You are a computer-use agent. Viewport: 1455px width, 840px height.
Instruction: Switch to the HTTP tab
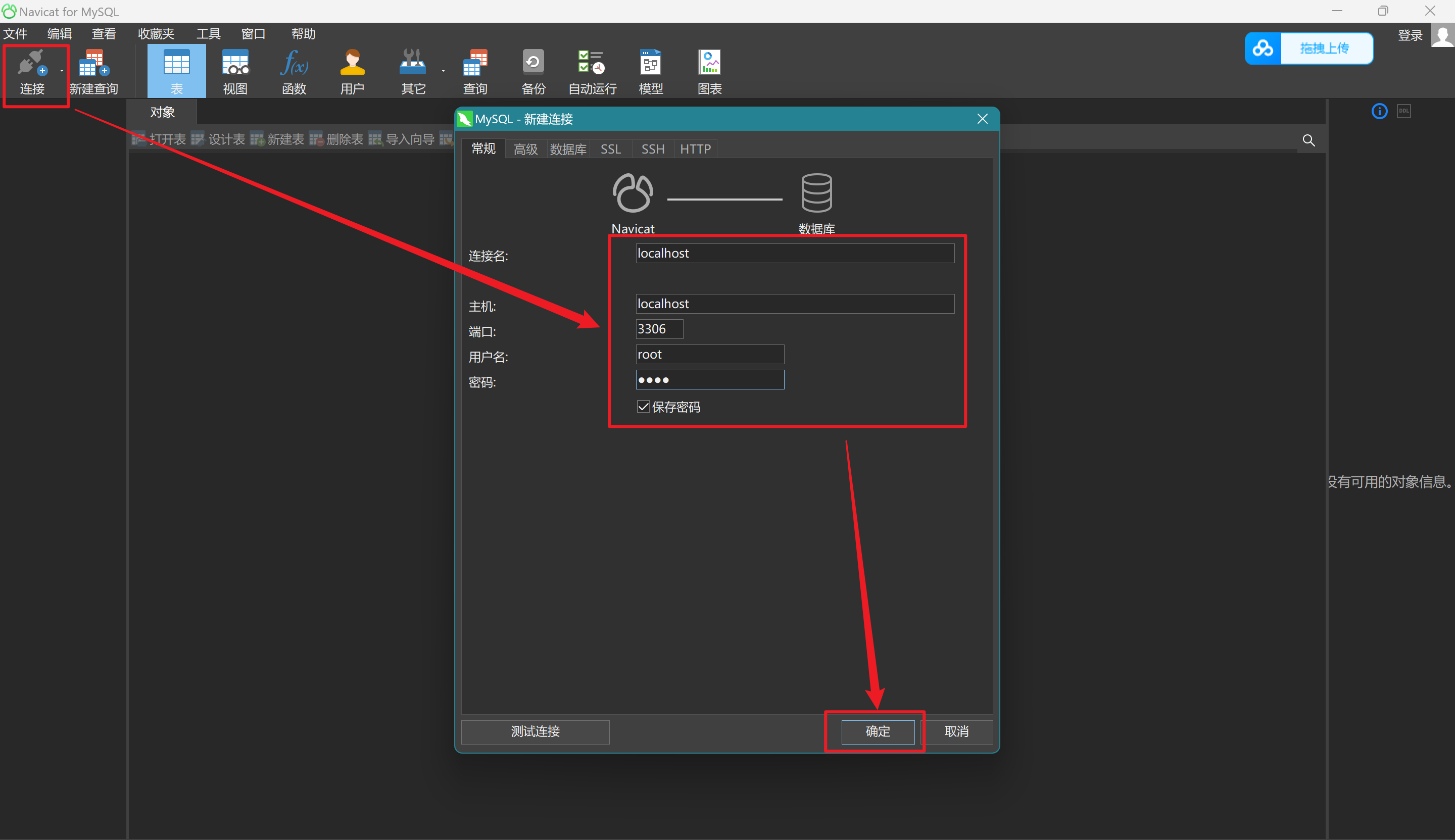click(695, 150)
